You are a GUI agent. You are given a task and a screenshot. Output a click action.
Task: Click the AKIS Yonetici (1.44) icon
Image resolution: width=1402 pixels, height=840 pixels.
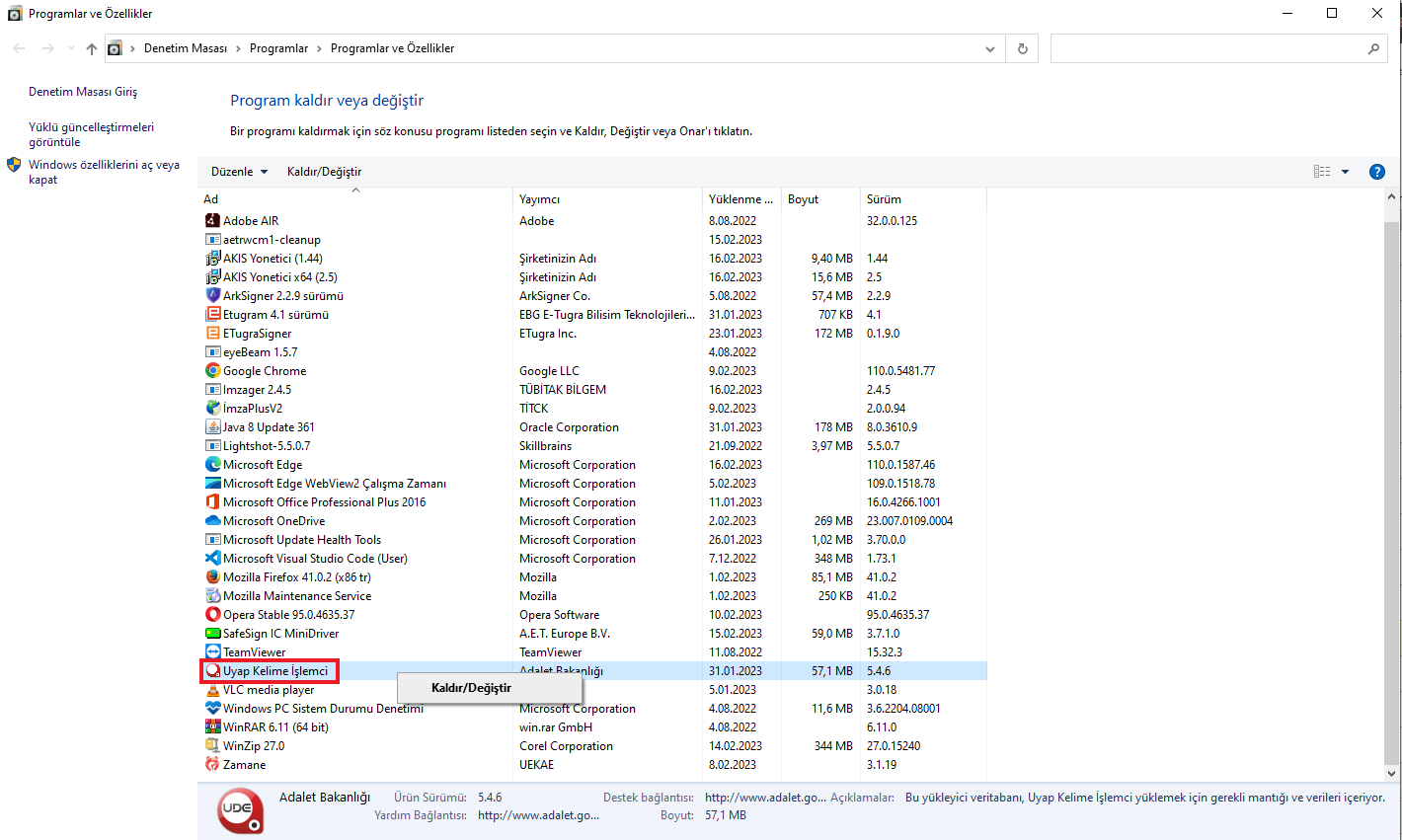[212, 259]
